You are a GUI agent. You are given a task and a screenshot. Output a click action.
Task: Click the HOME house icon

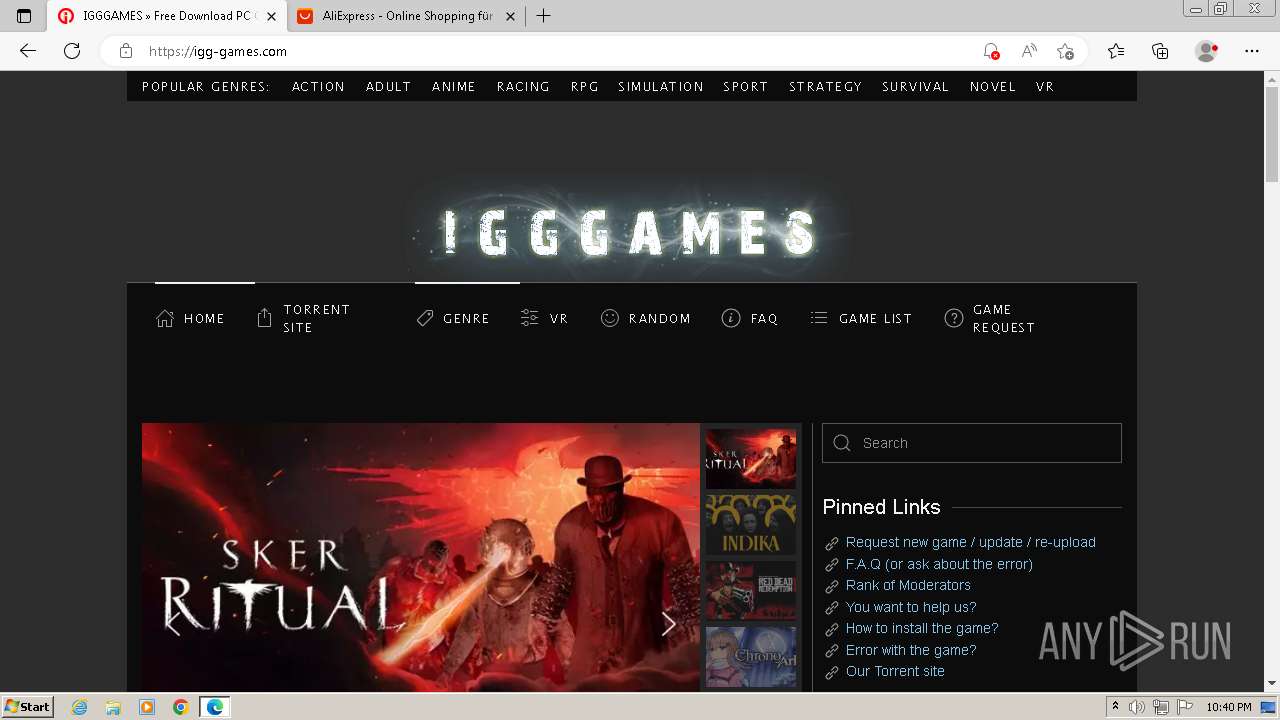(x=165, y=318)
